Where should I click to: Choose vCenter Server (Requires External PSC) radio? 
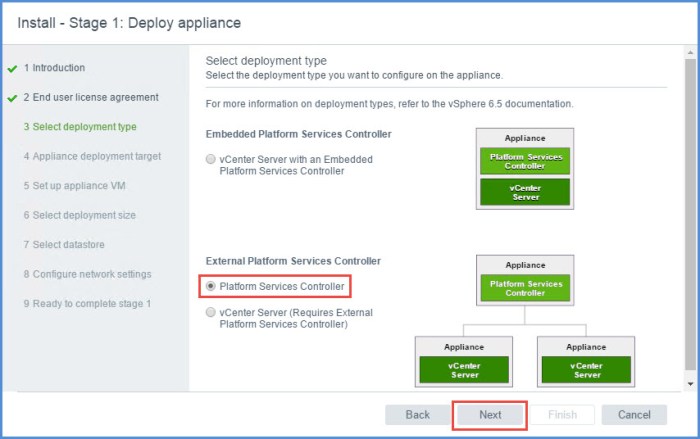pyautogui.click(x=211, y=312)
